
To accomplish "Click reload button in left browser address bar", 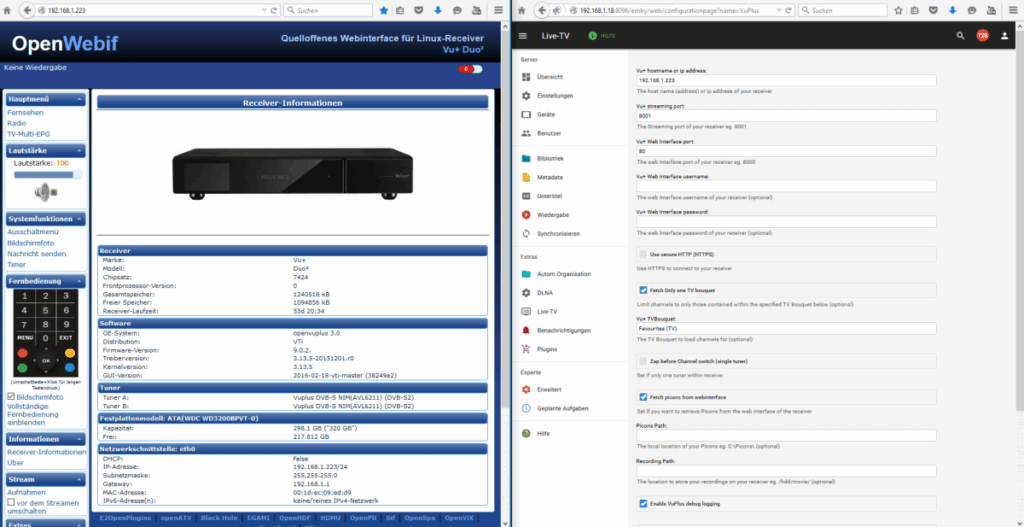I will pyautogui.click(x=274, y=11).
